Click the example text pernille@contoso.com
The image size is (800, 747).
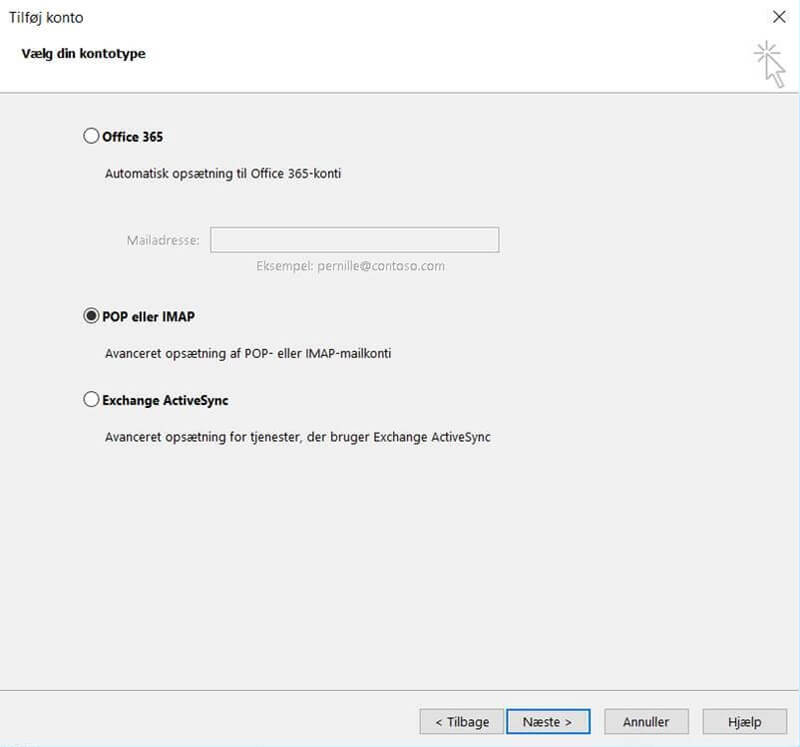349,266
